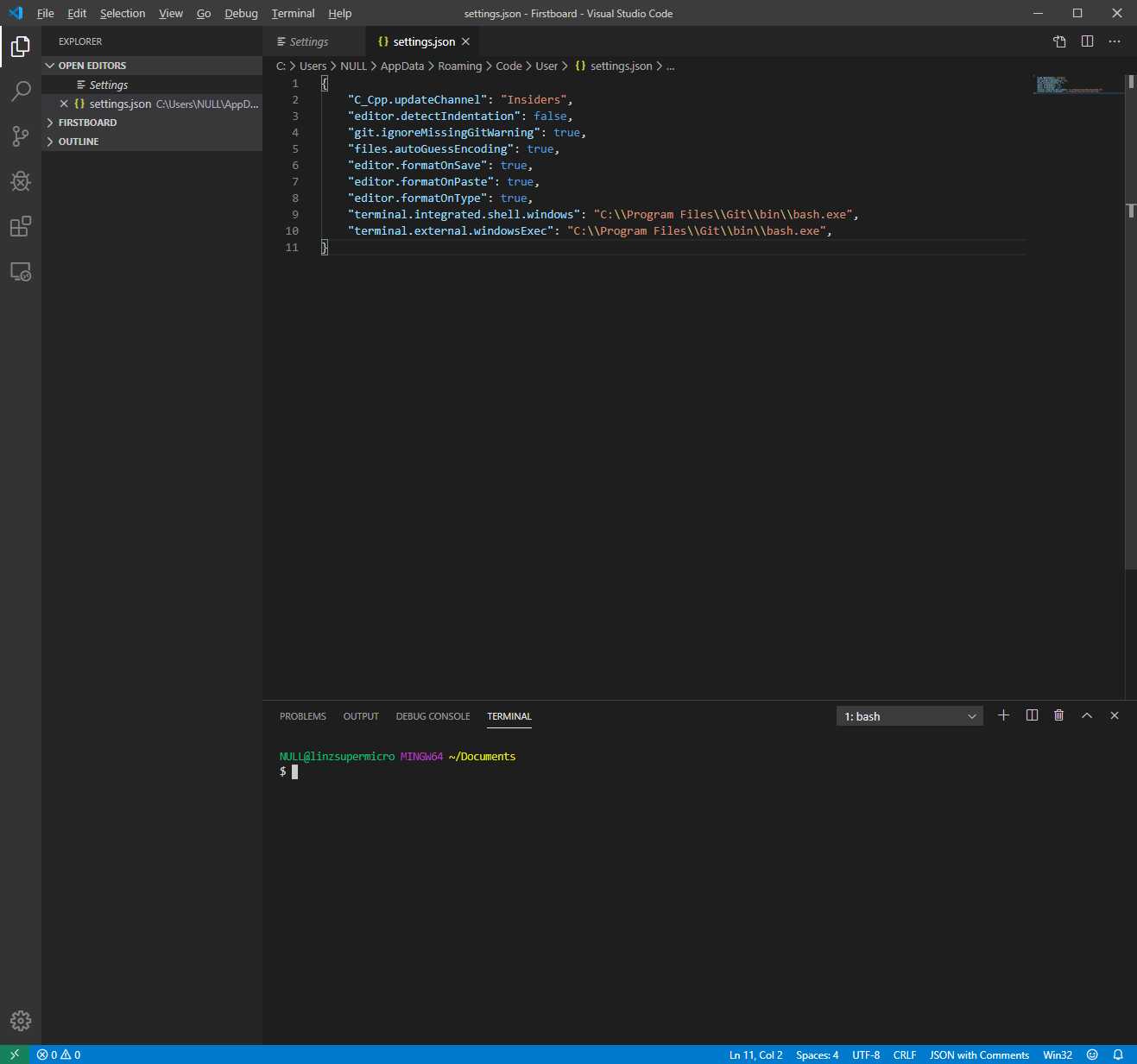Click "terminal.integrated.shell.windows" setting line
Screen dimensions: 1137x1064
tap(603, 214)
